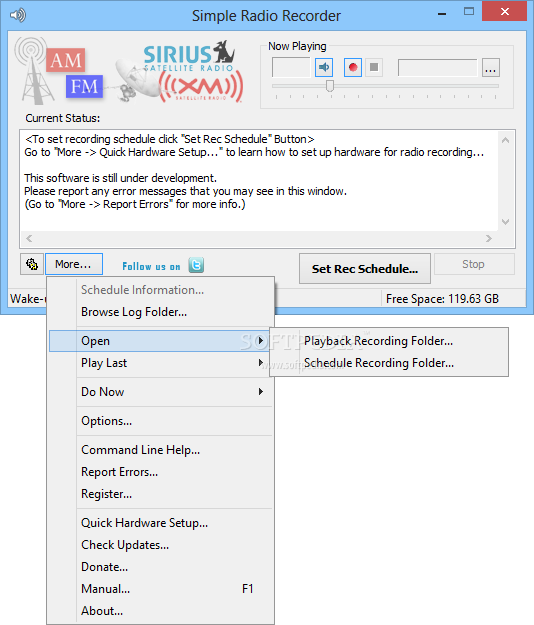The height and width of the screenshot is (625, 534).
Task: Expand the Open submenu
Action: tap(161, 341)
